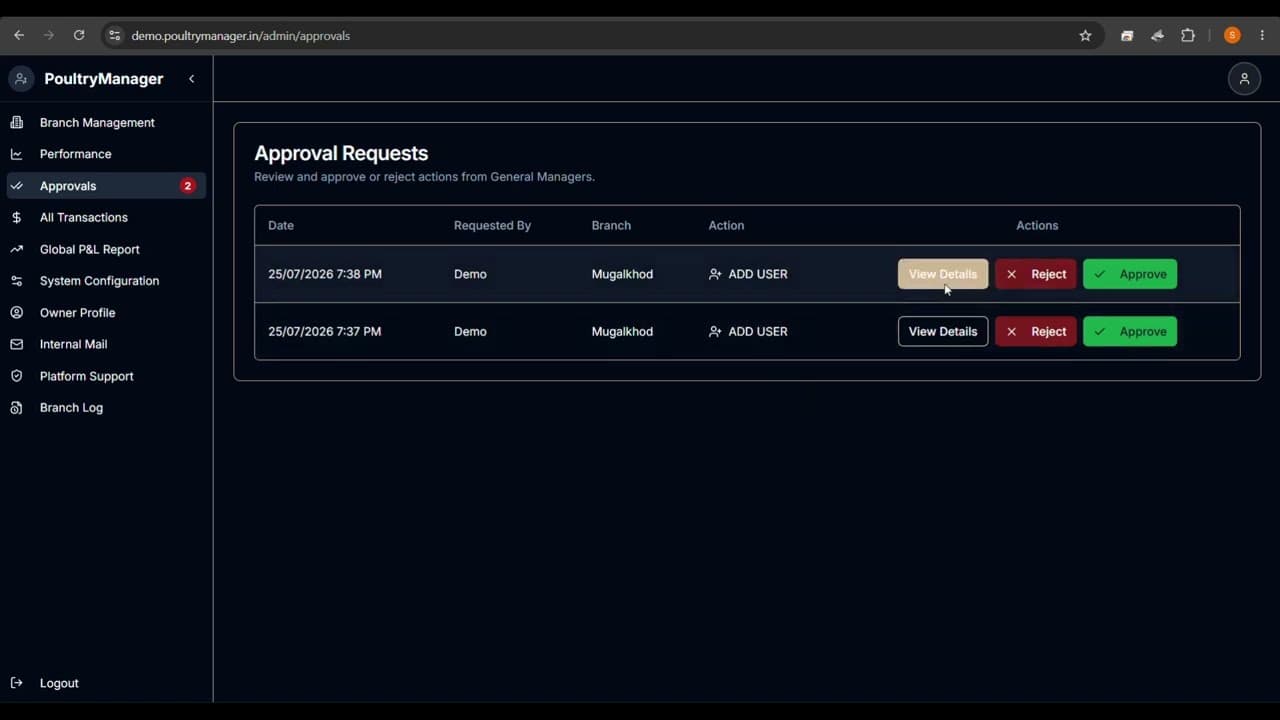Viewport: 1280px width, 720px height.
Task: Open the Chrome three-dot menu
Action: click(1263, 35)
